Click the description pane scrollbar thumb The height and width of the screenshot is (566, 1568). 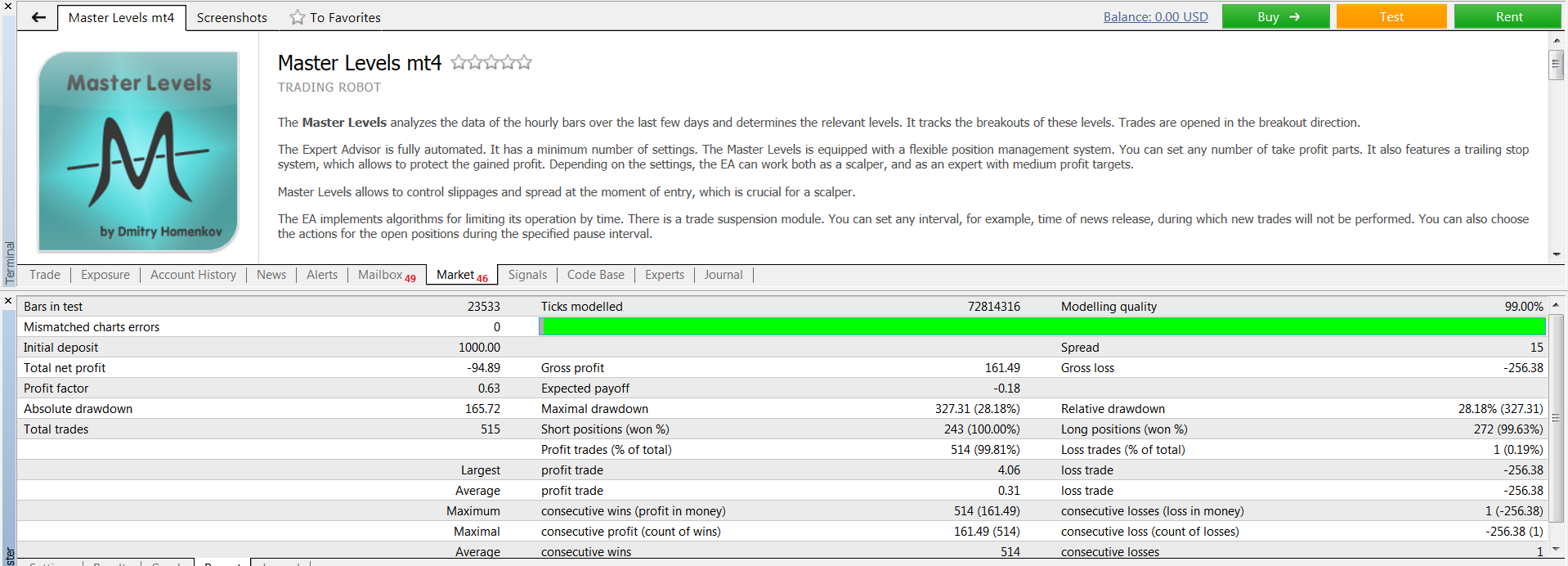click(x=1556, y=65)
